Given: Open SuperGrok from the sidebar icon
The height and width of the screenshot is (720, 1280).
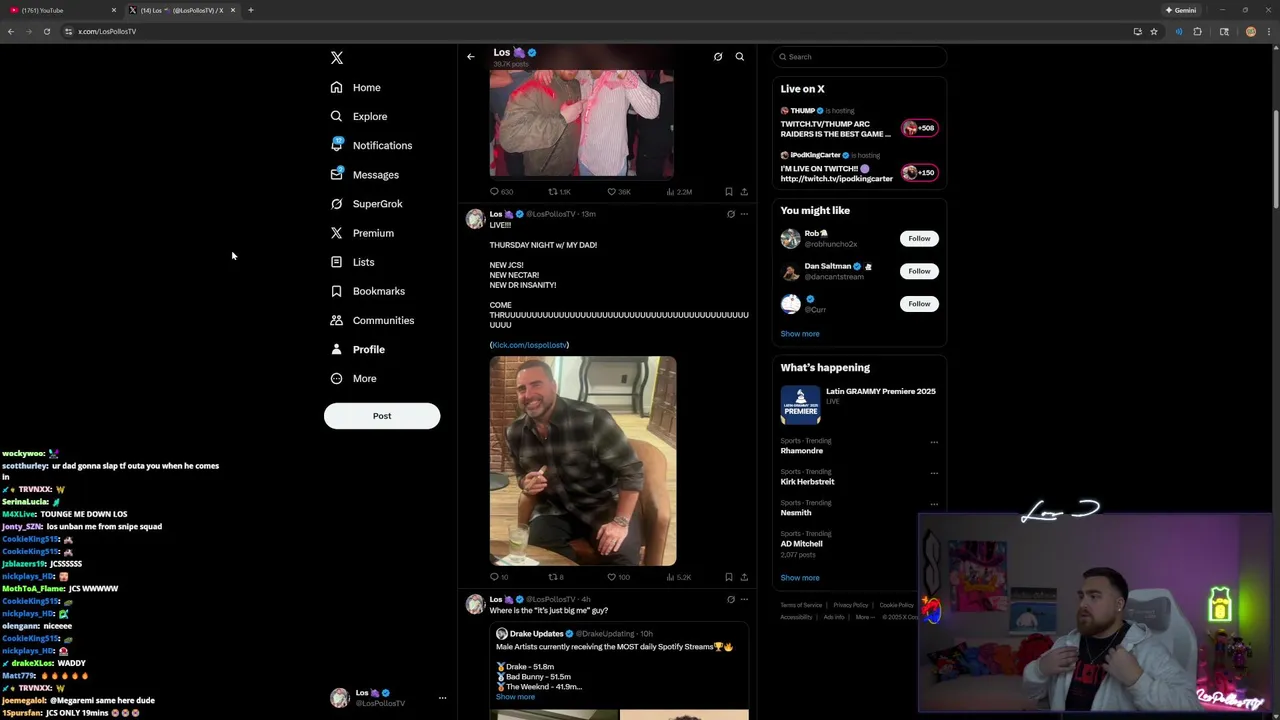Looking at the screenshot, I should [x=337, y=203].
